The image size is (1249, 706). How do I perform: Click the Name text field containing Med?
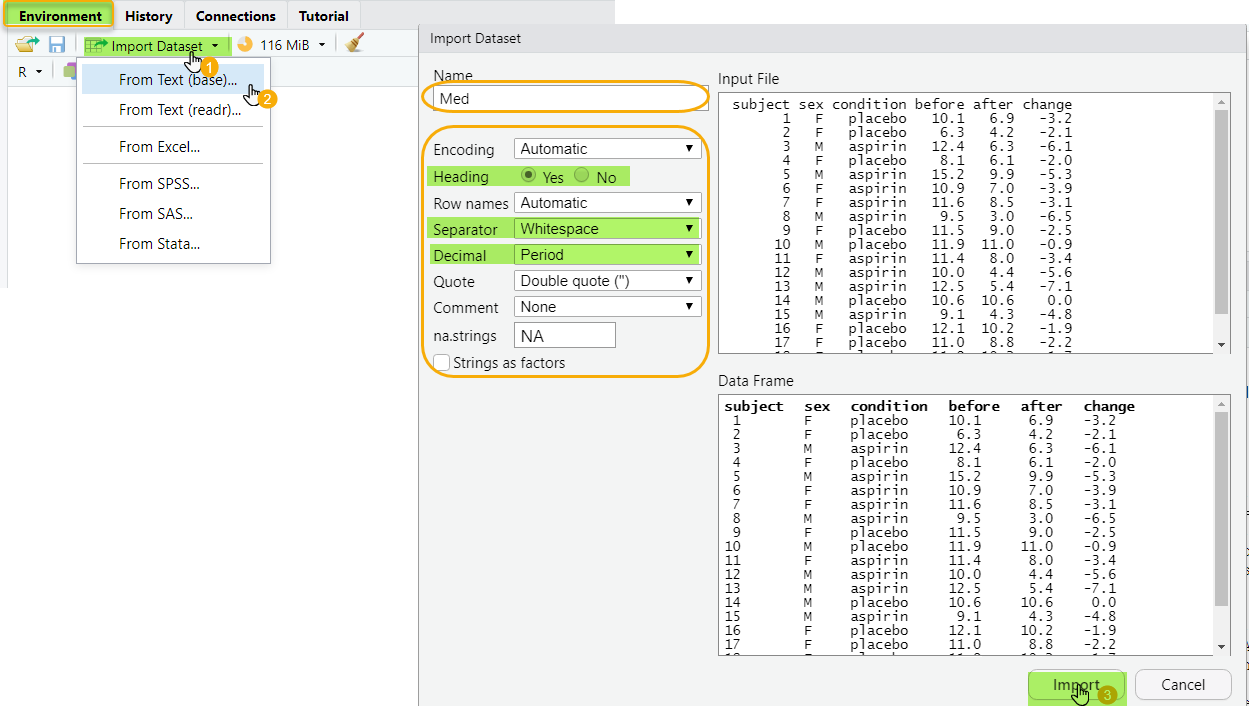click(565, 98)
